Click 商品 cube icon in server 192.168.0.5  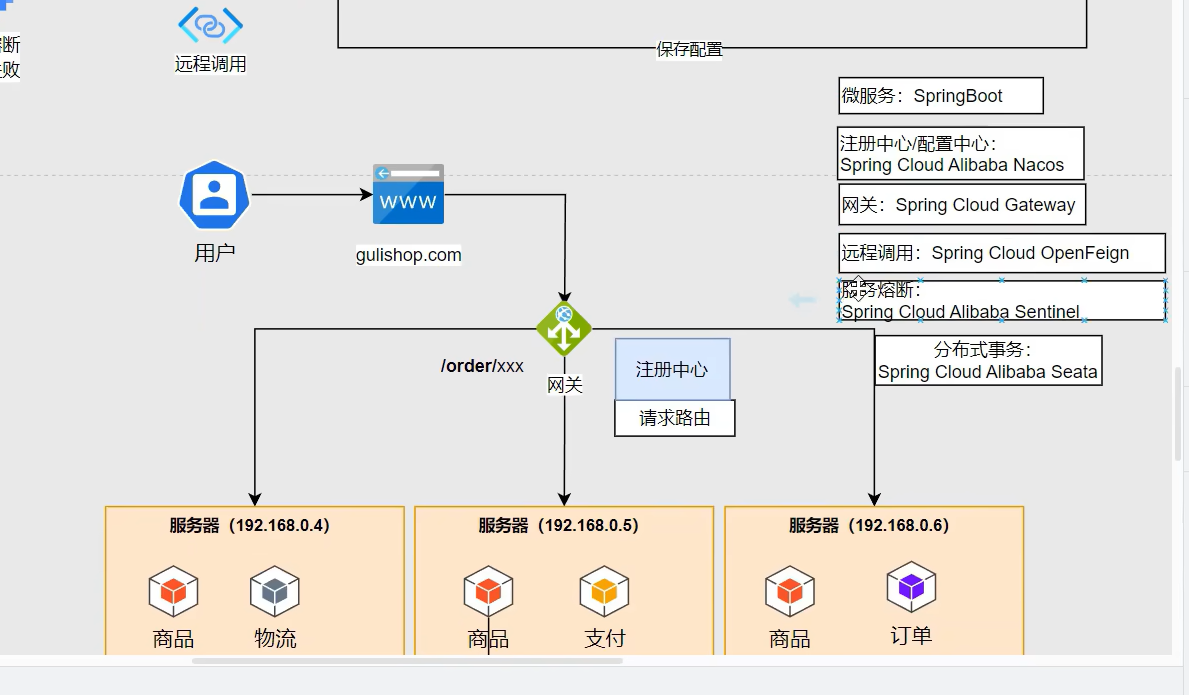click(x=488, y=591)
